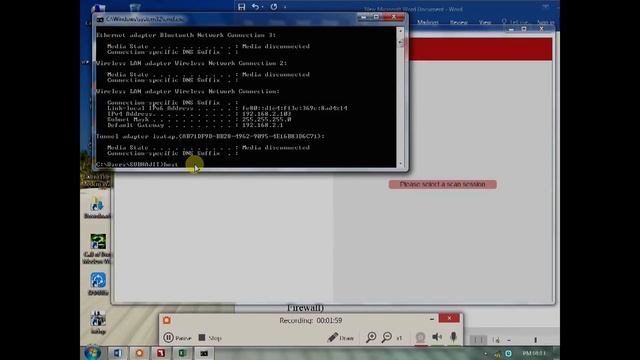Click the zoom out minus in Word's status bar

[x=509, y=340]
